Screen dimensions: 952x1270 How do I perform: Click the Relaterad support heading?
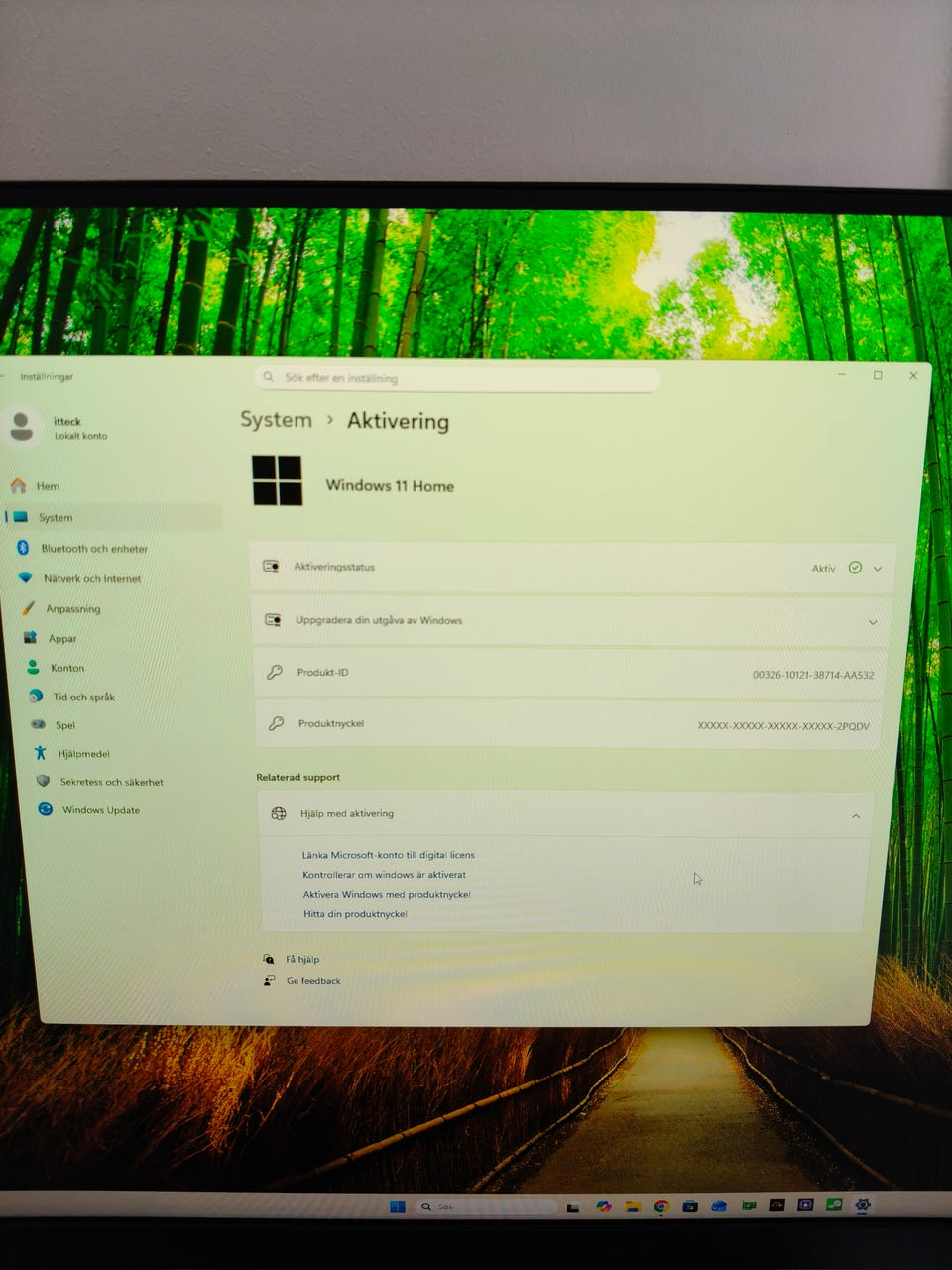coord(297,777)
